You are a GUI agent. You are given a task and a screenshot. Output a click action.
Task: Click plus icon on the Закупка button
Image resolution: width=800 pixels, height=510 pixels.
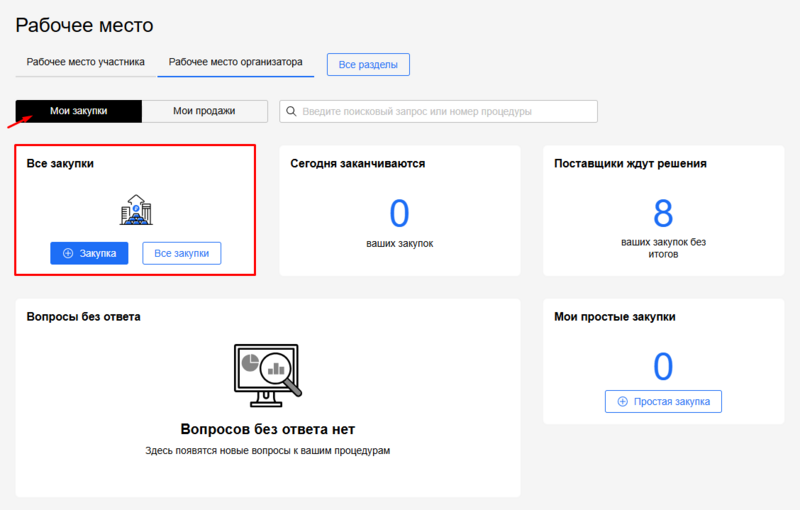tap(68, 253)
